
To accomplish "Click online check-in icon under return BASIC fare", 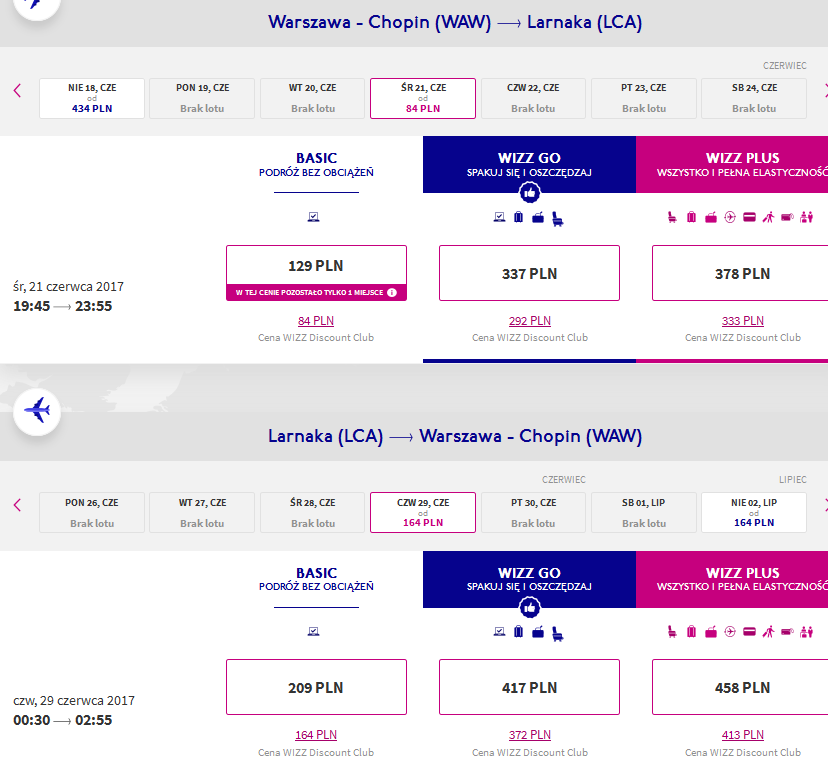I will [x=314, y=631].
